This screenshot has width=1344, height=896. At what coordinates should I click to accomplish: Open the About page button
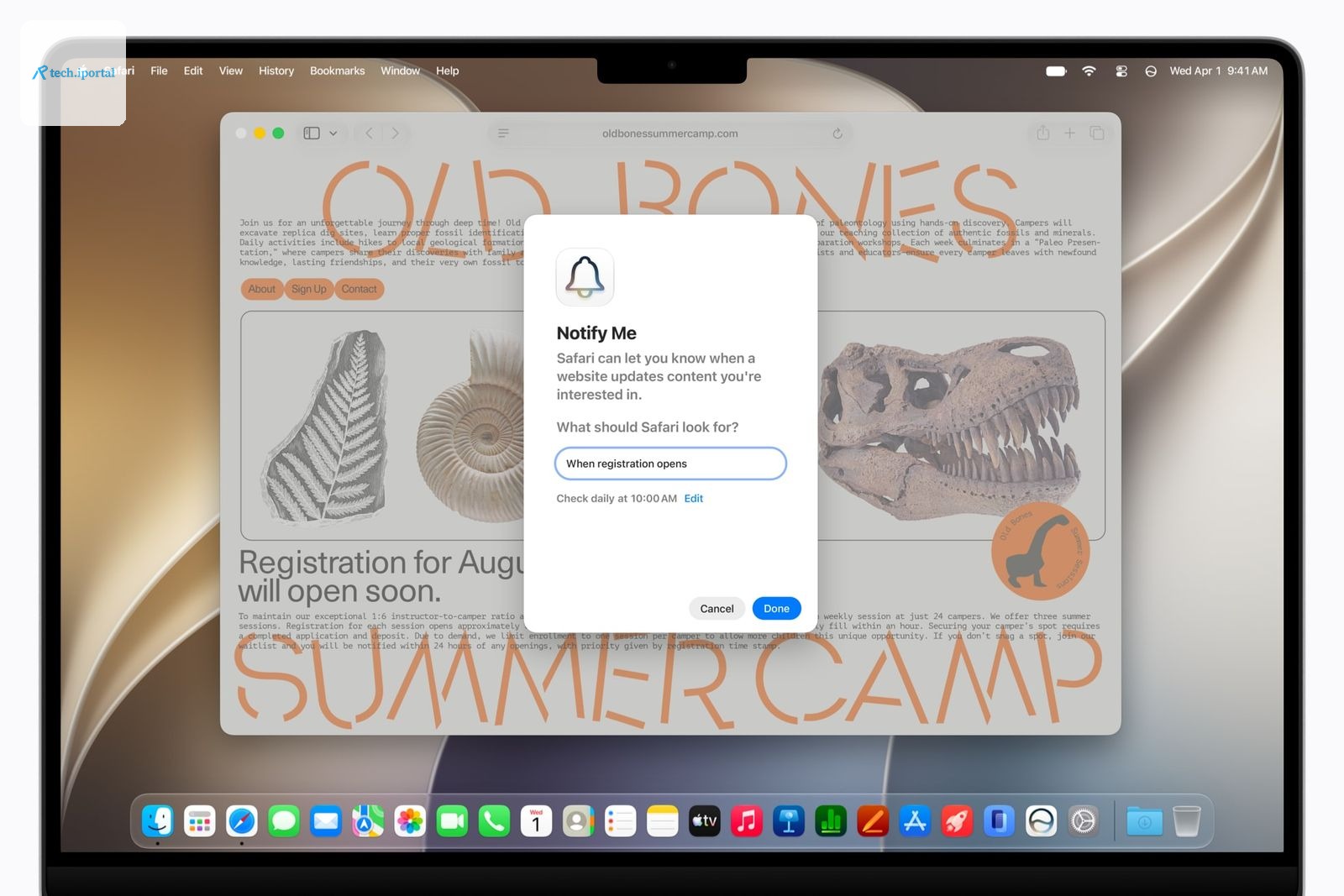click(x=261, y=289)
